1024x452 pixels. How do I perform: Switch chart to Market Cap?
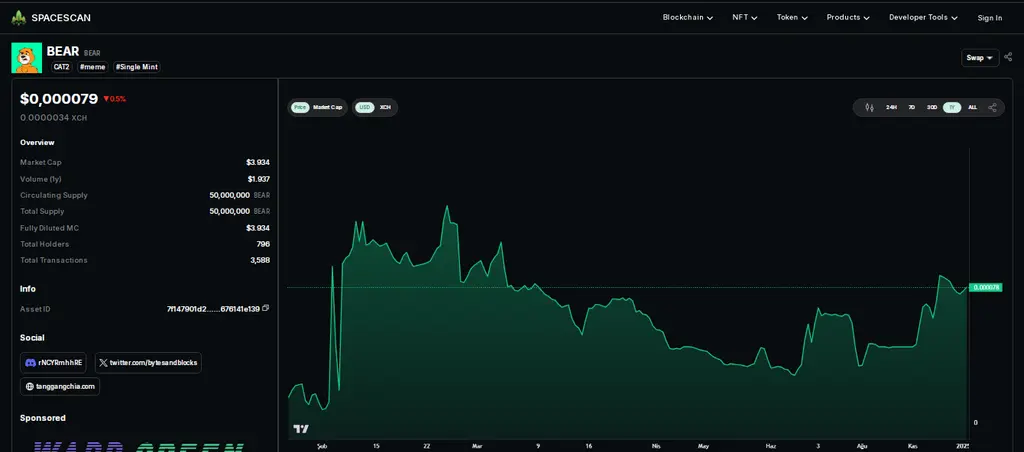pyautogui.click(x=327, y=107)
